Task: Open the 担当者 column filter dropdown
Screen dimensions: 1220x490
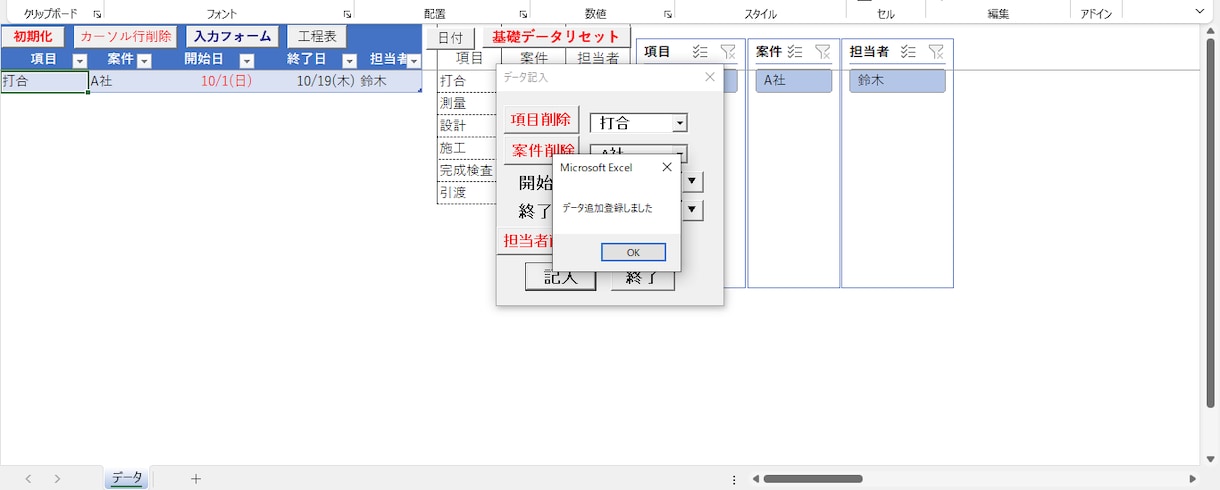Action: pyautogui.click(x=414, y=61)
